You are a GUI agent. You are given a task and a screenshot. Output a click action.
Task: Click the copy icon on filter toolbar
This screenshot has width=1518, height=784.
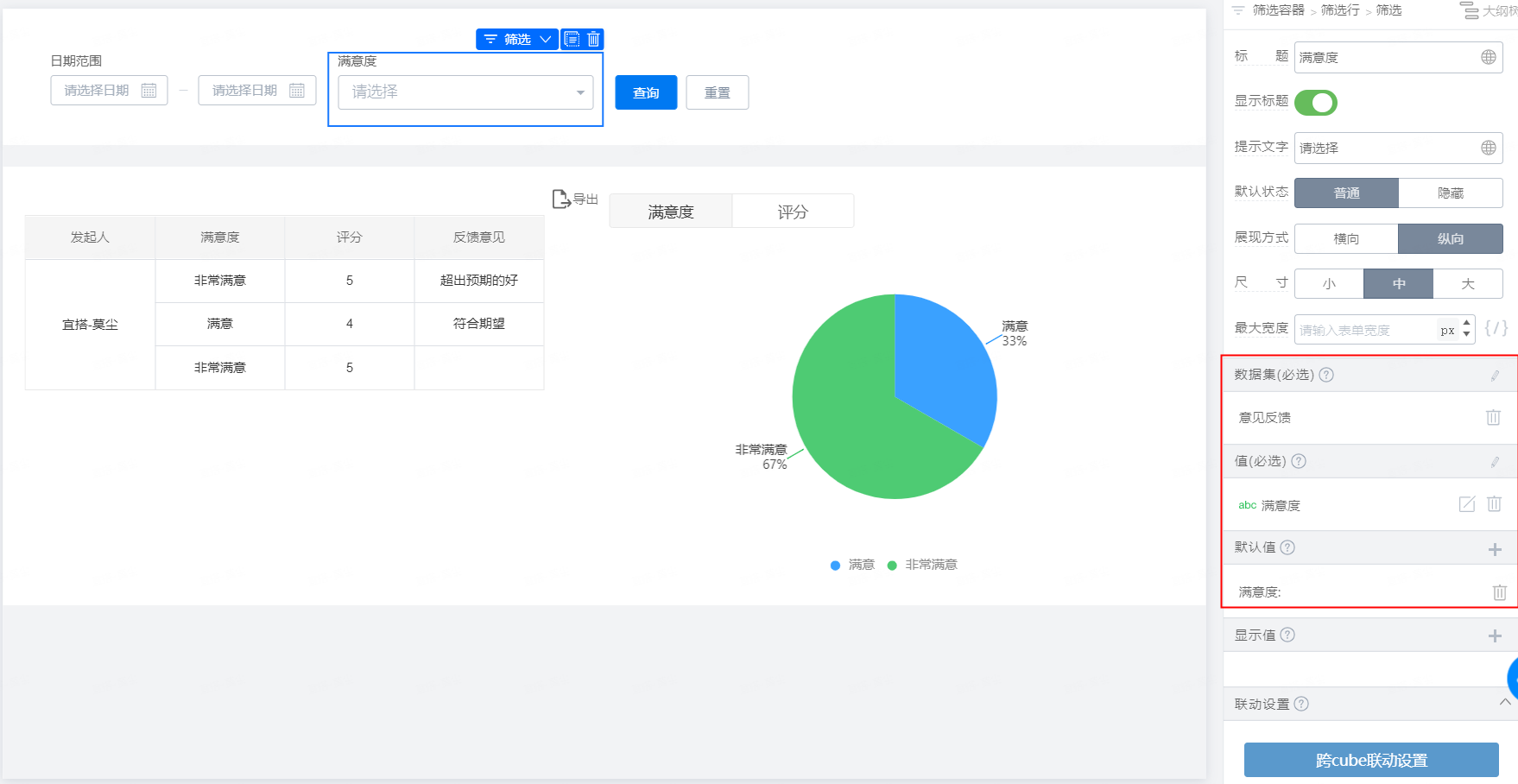(572, 39)
